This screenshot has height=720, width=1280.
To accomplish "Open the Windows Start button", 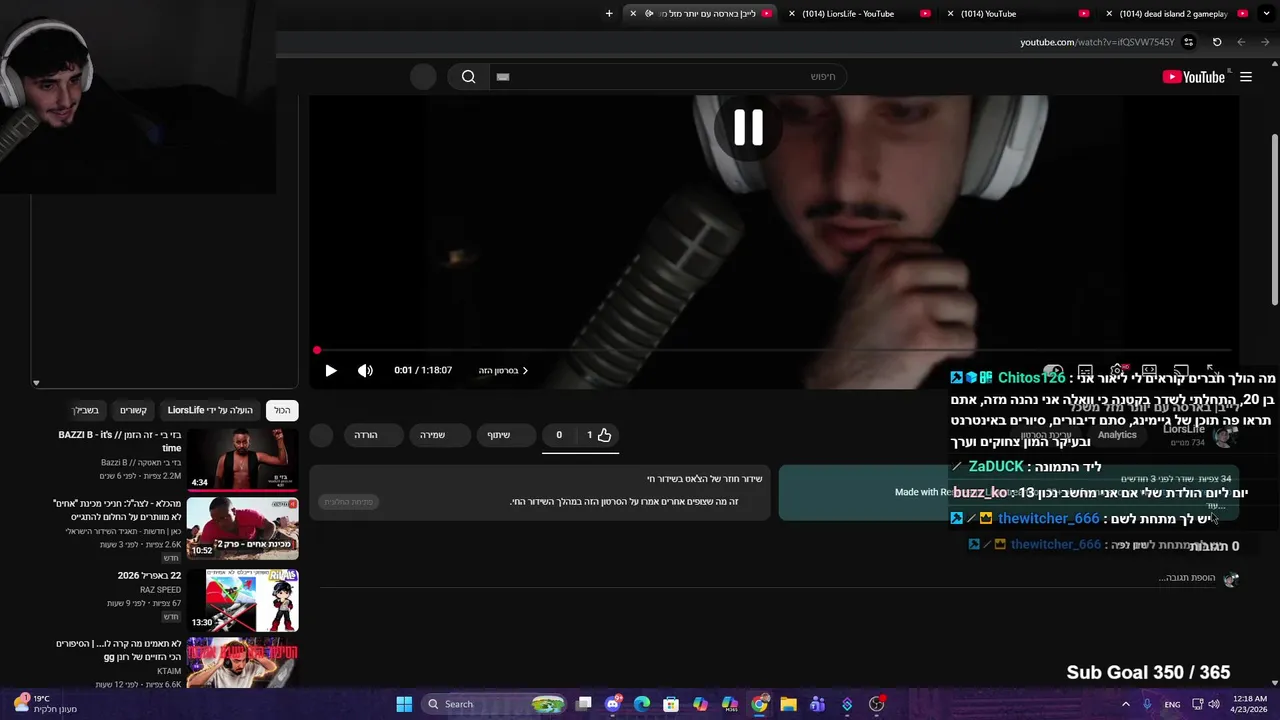I will click(404, 704).
